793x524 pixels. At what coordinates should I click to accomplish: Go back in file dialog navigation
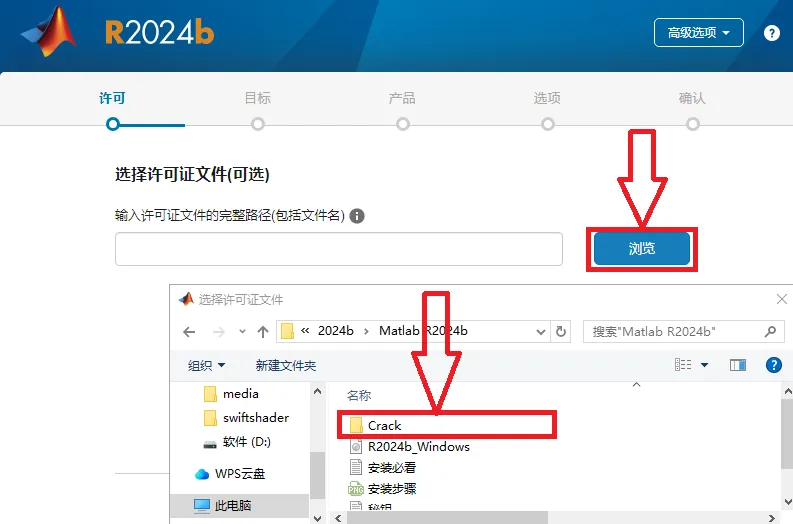[189, 332]
